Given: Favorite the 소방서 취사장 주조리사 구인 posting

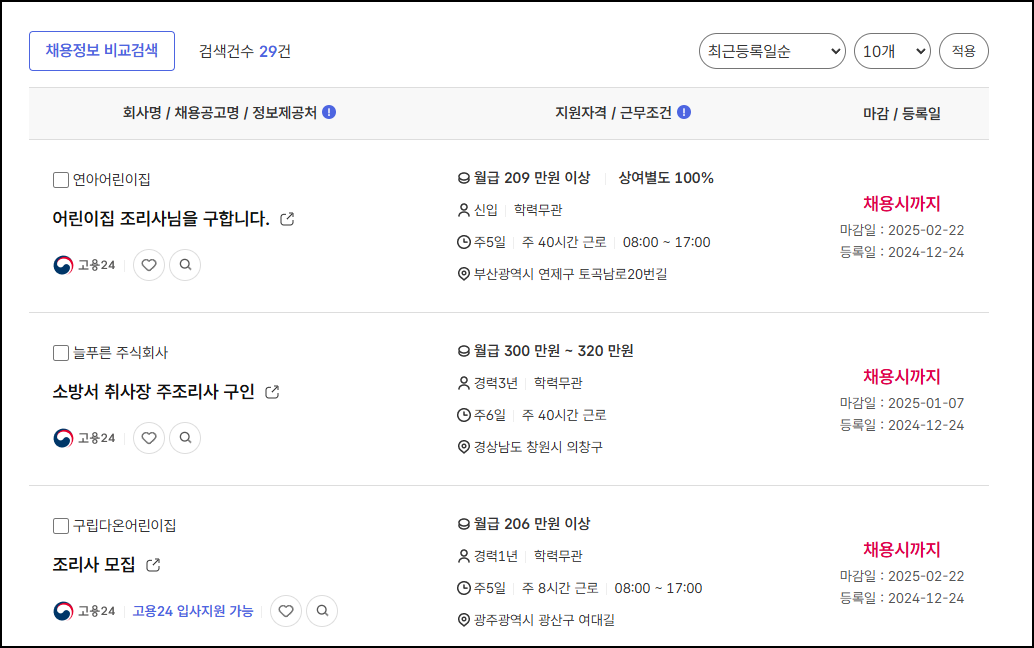Looking at the screenshot, I should coord(148,437).
